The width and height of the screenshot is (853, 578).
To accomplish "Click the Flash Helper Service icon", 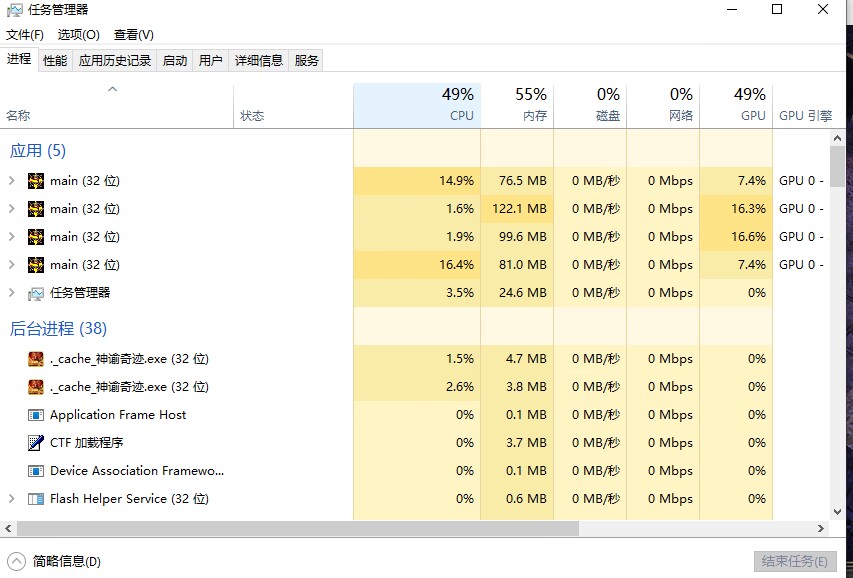I will tap(36, 499).
